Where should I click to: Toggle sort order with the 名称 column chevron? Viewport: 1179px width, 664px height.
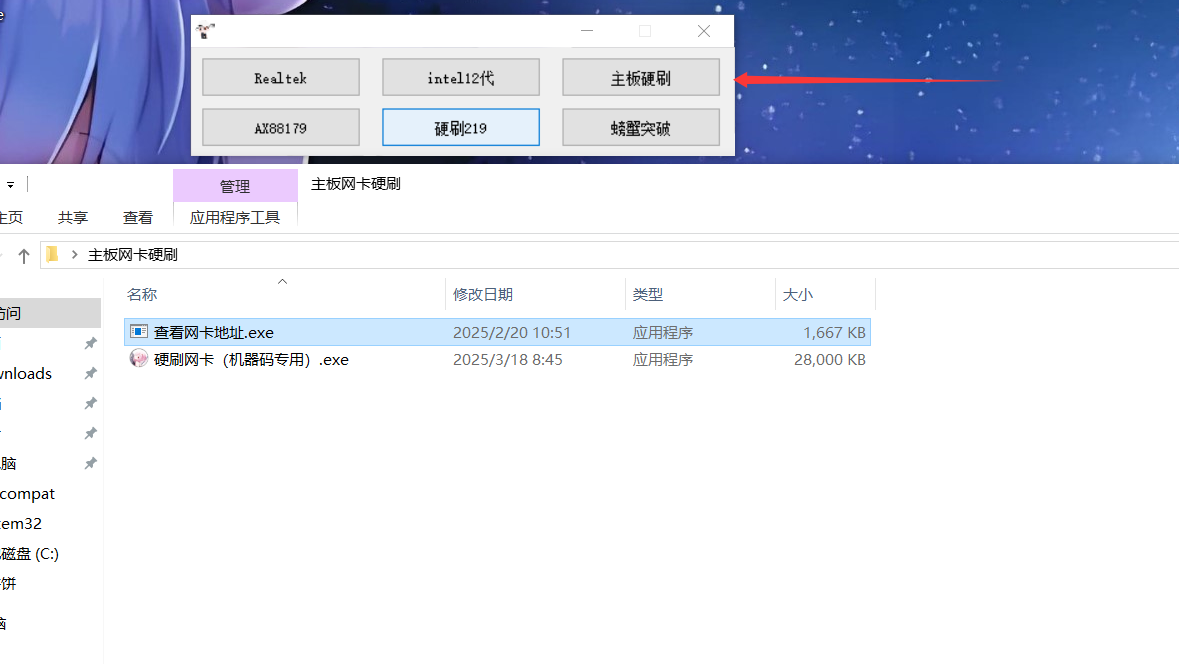pos(281,281)
